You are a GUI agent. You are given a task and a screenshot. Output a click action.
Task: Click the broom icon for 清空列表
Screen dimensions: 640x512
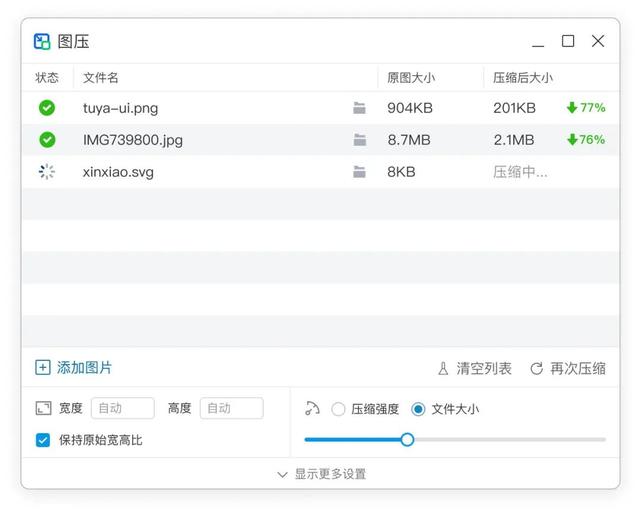tap(443, 368)
